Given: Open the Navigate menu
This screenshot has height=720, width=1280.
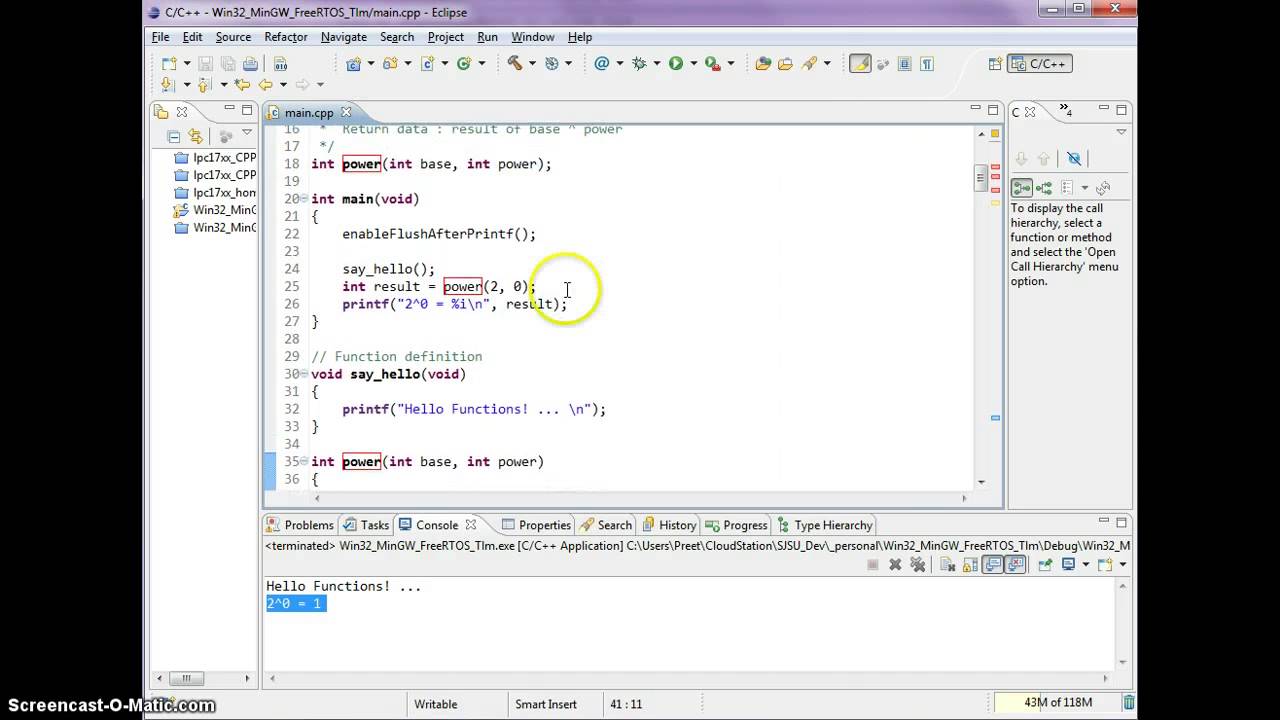Looking at the screenshot, I should pyautogui.click(x=343, y=37).
